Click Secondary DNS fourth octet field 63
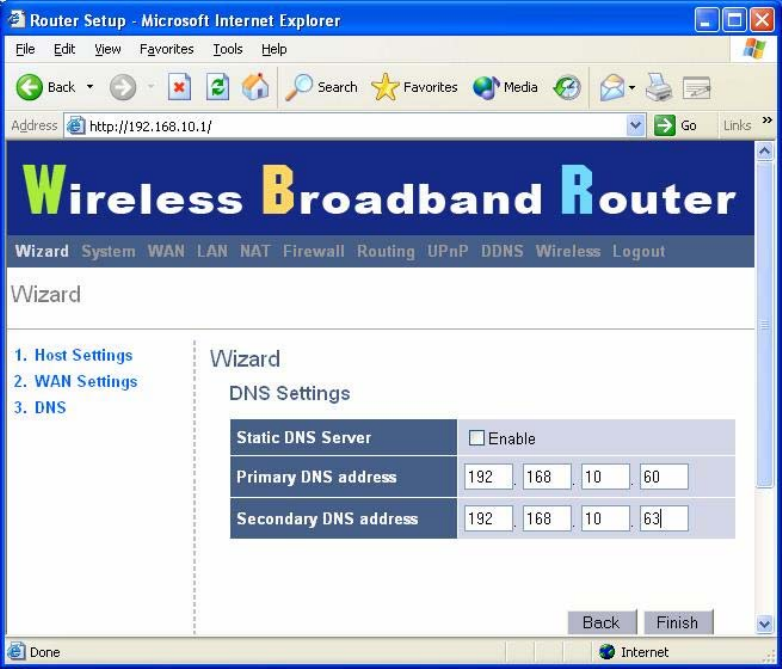Viewport: 782px width, 669px height. [664, 518]
